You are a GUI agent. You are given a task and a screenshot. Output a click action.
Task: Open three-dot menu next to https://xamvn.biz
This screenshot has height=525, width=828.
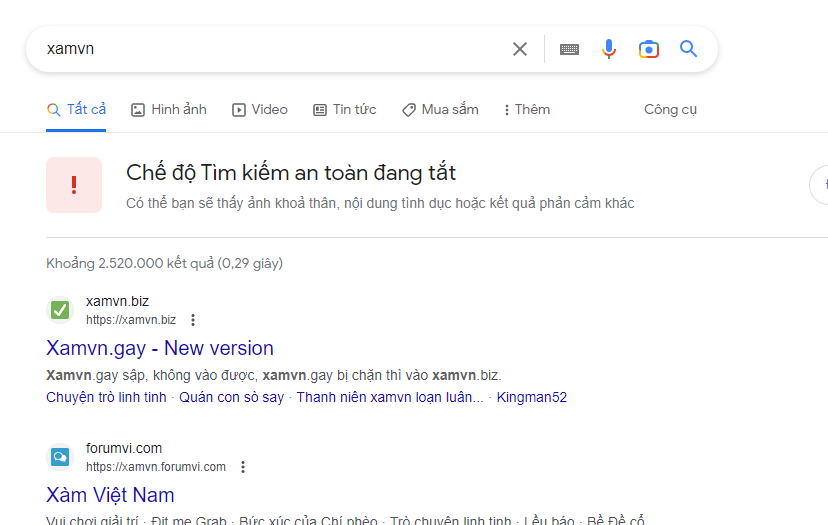193,320
